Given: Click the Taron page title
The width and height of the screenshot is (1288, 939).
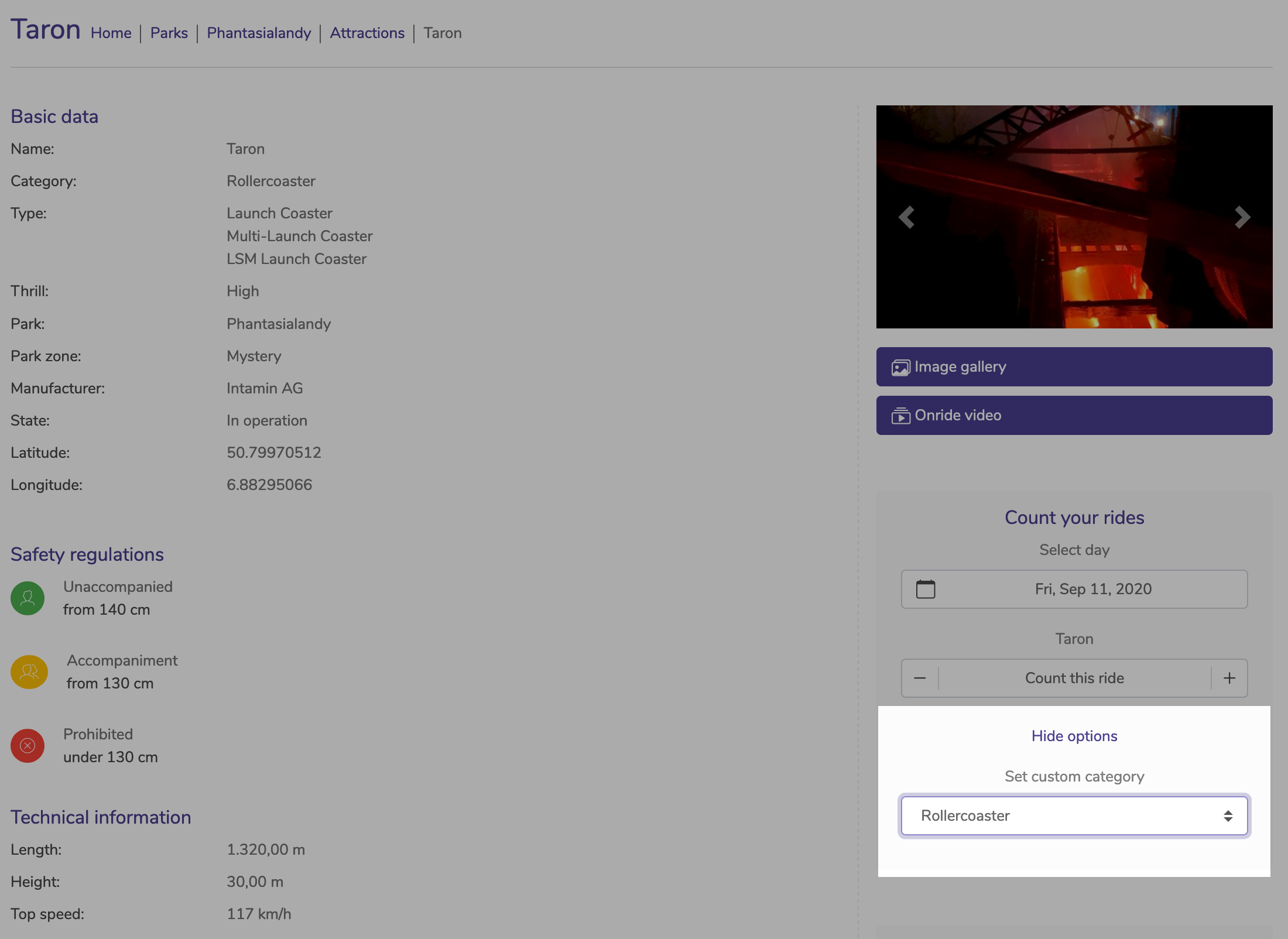Looking at the screenshot, I should [x=46, y=29].
